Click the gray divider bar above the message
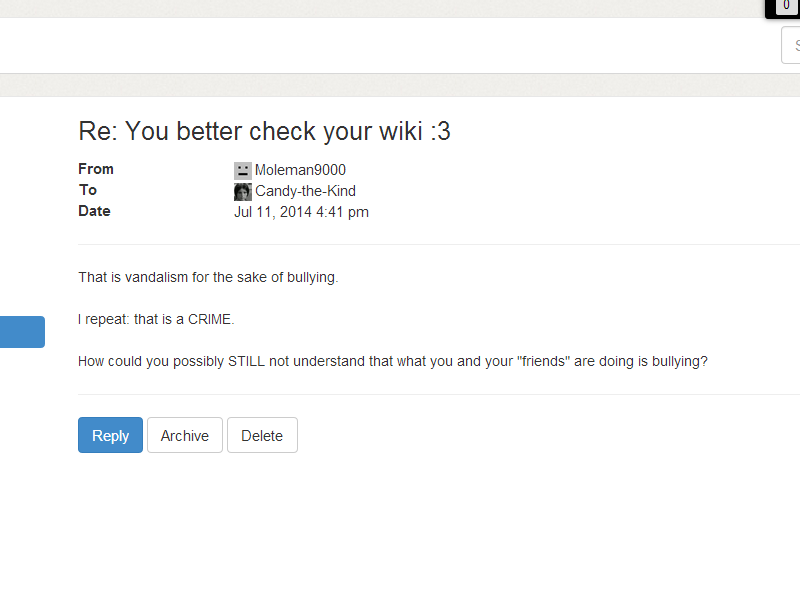This screenshot has width=800, height=600. click(x=400, y=85)
